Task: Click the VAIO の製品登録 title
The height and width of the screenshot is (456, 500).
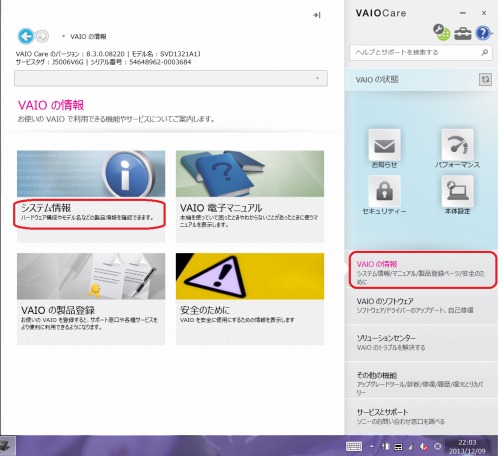Action: (58, 310)
